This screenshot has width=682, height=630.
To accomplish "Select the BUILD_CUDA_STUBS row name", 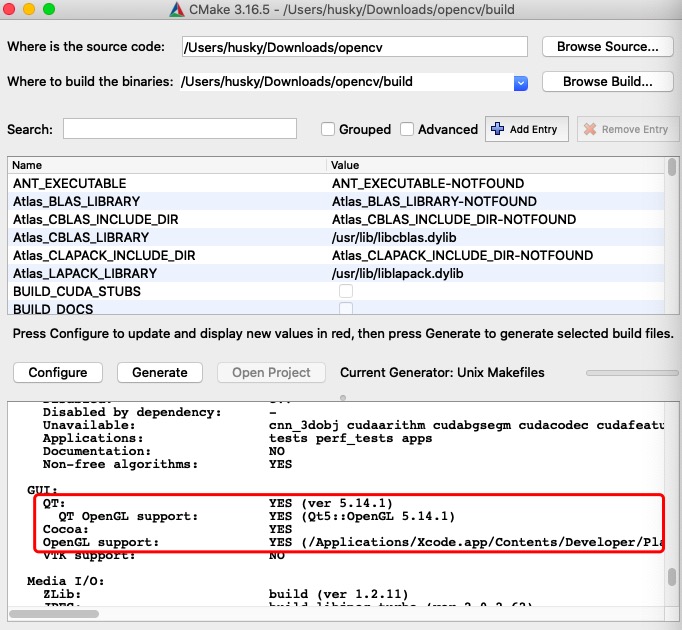I will click(x=77, y=292).
